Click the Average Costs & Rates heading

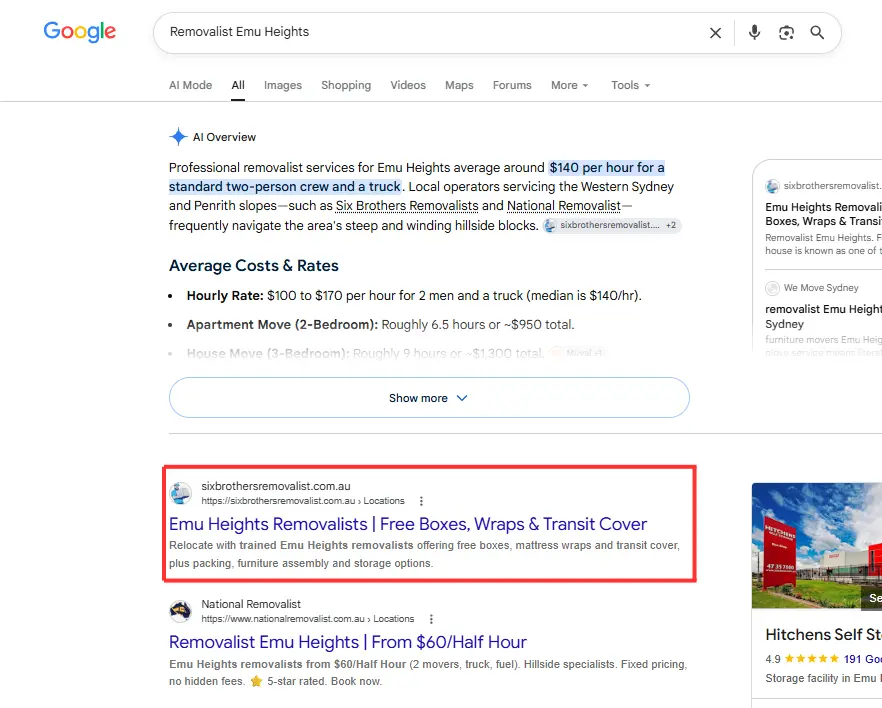pyautogui.click(x=254, y=265)
